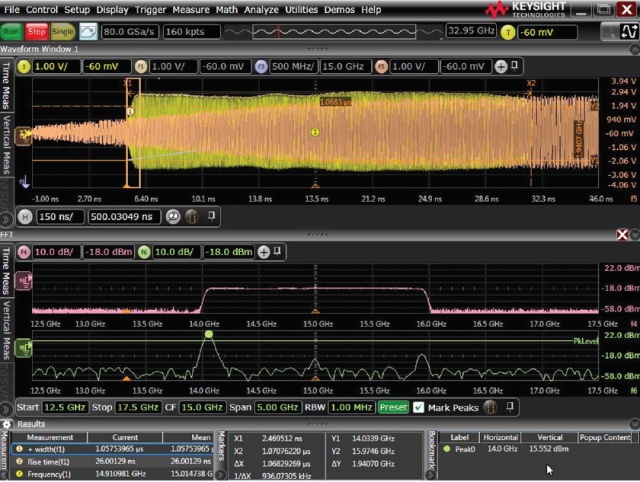Screen dimensions: 640x482
Task: Click the pin icon in waveform channel bar
Action: click(x=515, y=66)
